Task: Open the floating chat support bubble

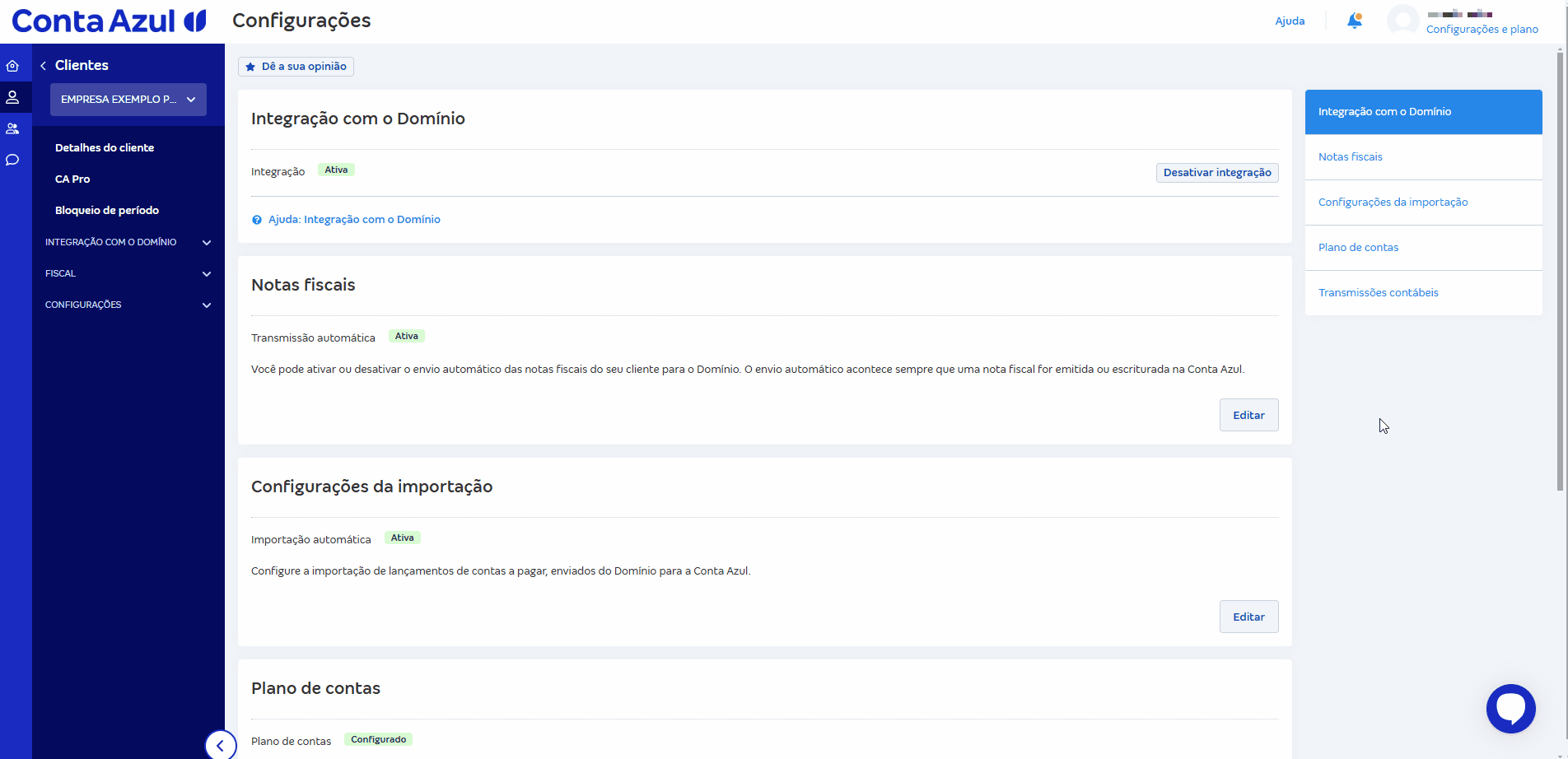Action: click(1510, 708)
